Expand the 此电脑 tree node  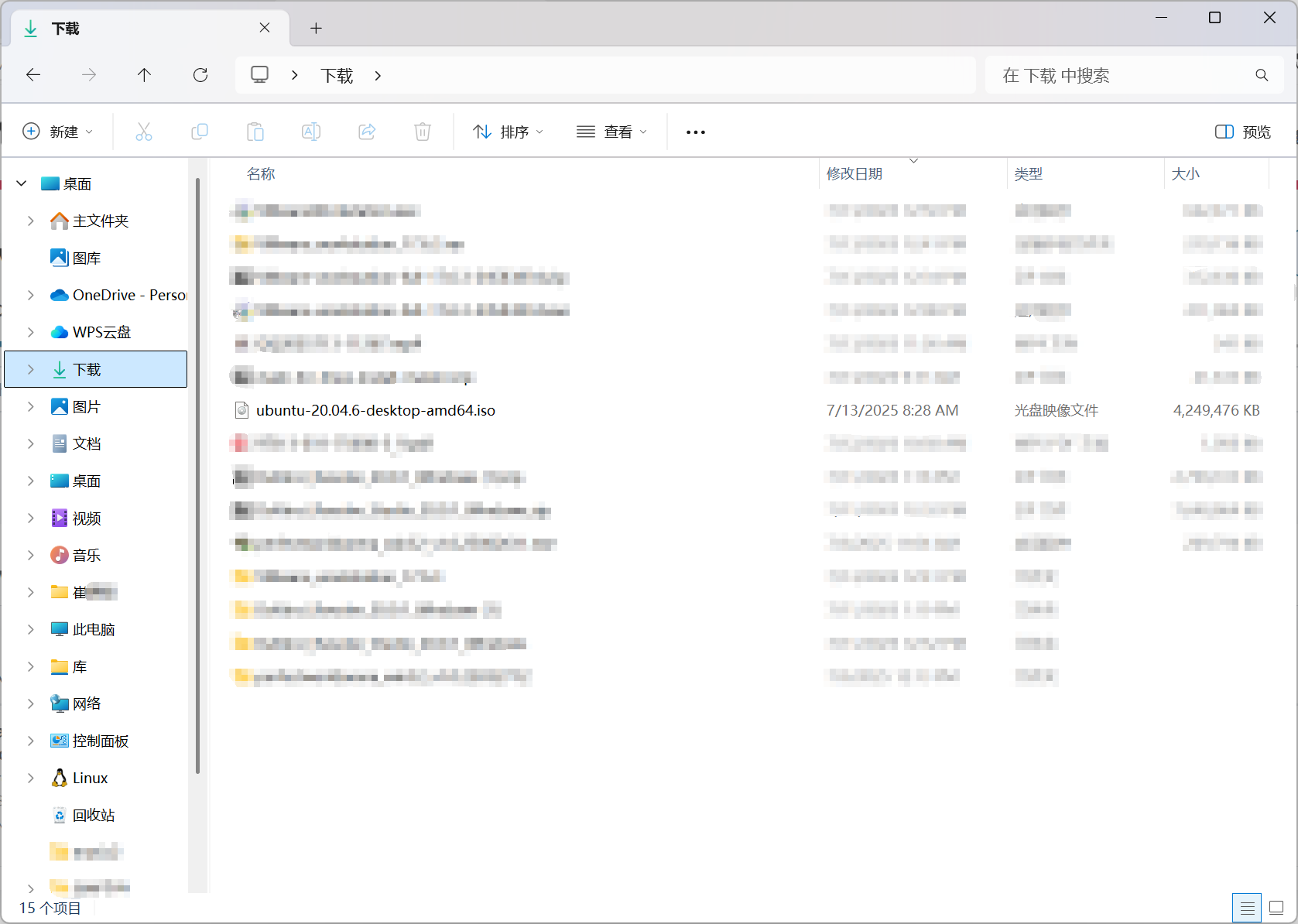pos(31,629)
